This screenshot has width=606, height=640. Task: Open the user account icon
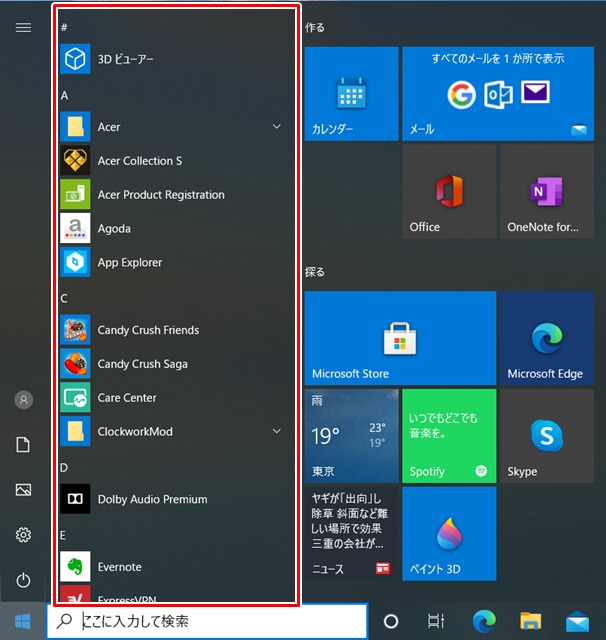(24, 400)
